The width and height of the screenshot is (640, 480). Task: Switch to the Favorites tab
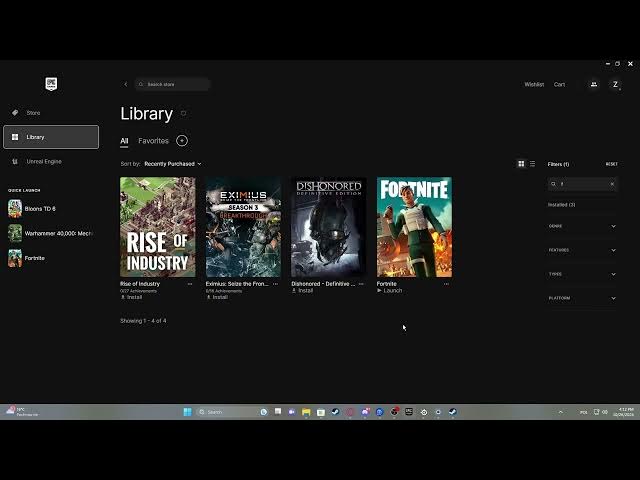click(x=153, y=141)
